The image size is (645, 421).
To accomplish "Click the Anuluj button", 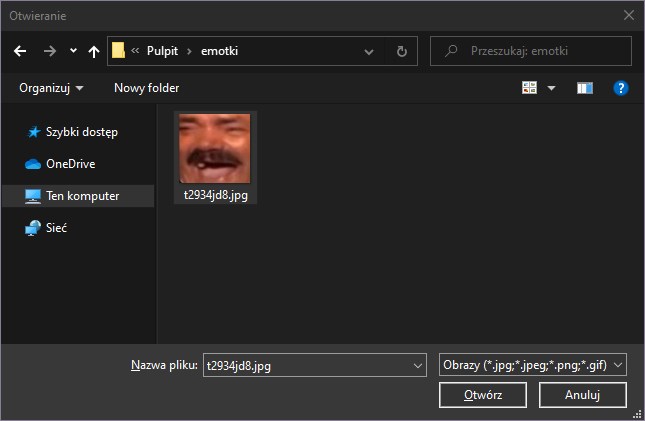I will point(582,395).
